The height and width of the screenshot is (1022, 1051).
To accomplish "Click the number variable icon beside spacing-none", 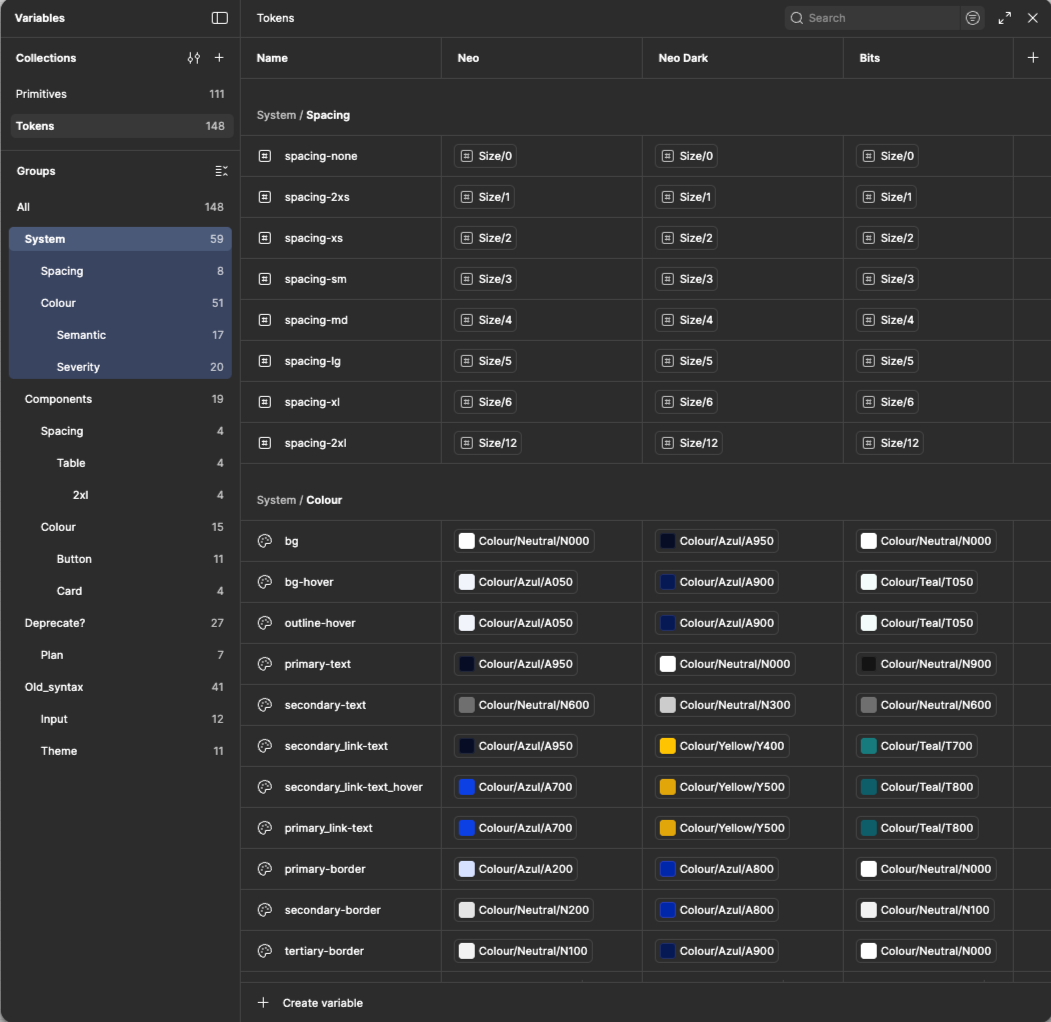I will [x=264, y=155].
